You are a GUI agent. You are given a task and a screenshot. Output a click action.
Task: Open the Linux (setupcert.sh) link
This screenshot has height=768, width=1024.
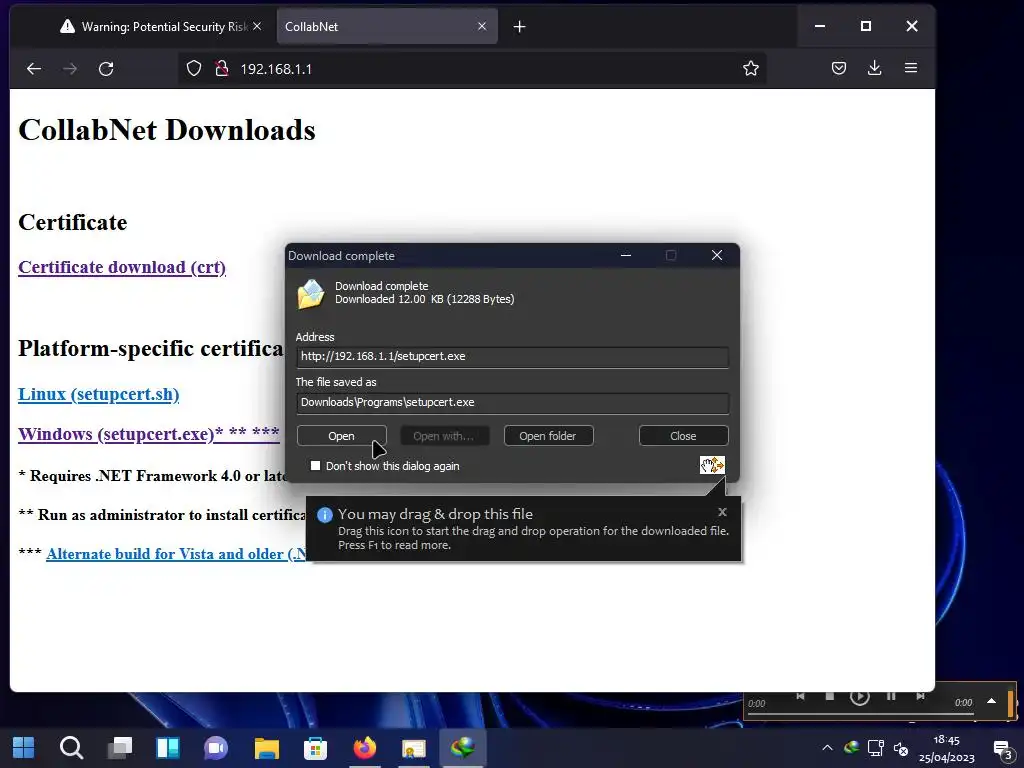coord(99,394)
